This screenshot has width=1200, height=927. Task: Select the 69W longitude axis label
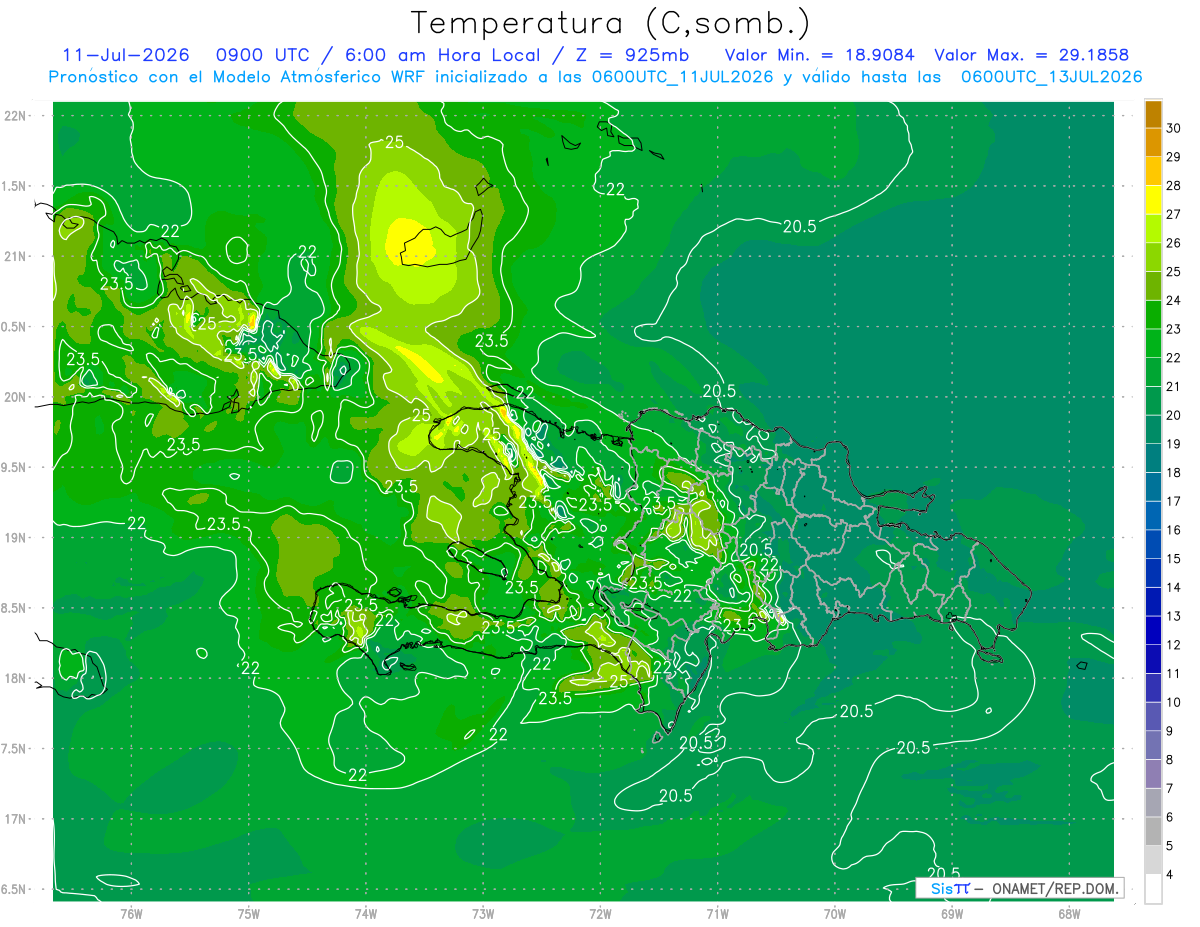pos(951,913)
